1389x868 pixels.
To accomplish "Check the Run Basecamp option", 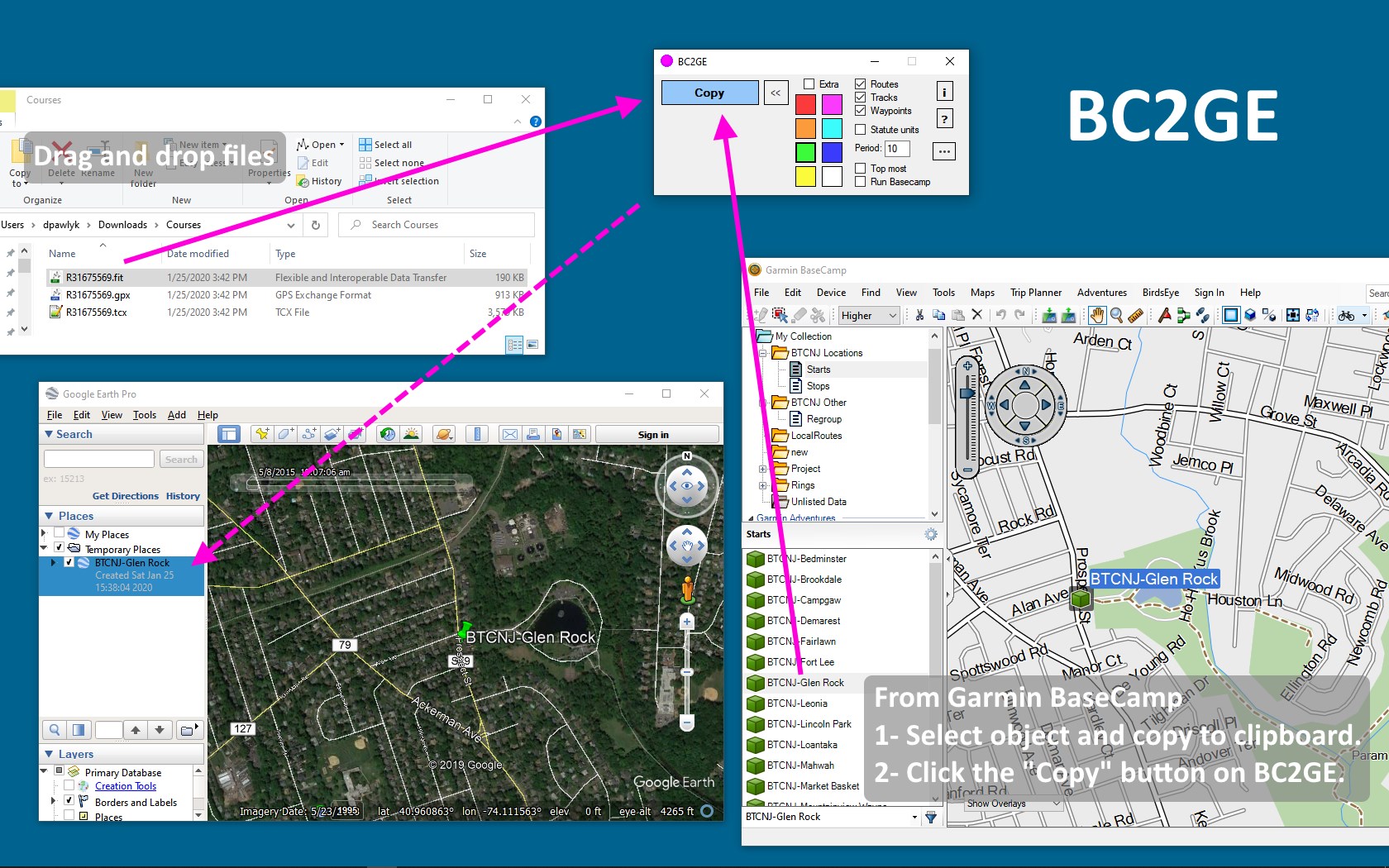I will coord(860,182).
